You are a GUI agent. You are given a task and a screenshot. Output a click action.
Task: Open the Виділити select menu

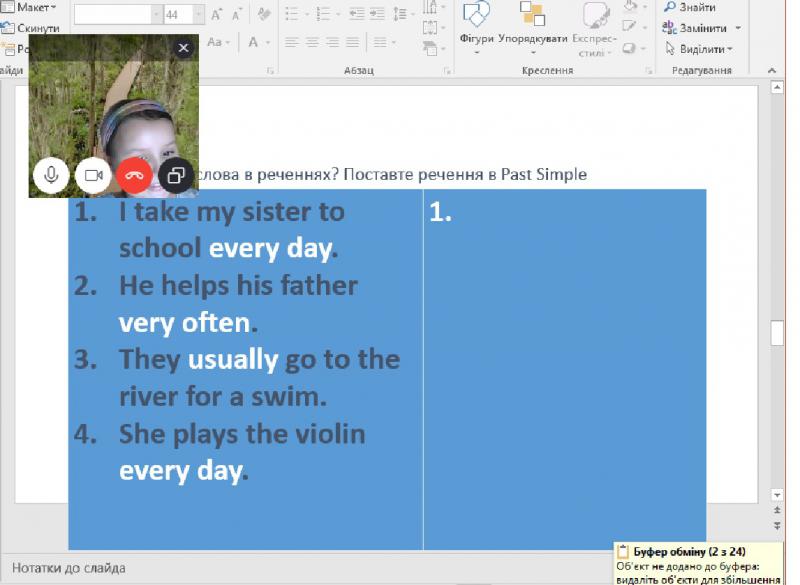point(699,49)
